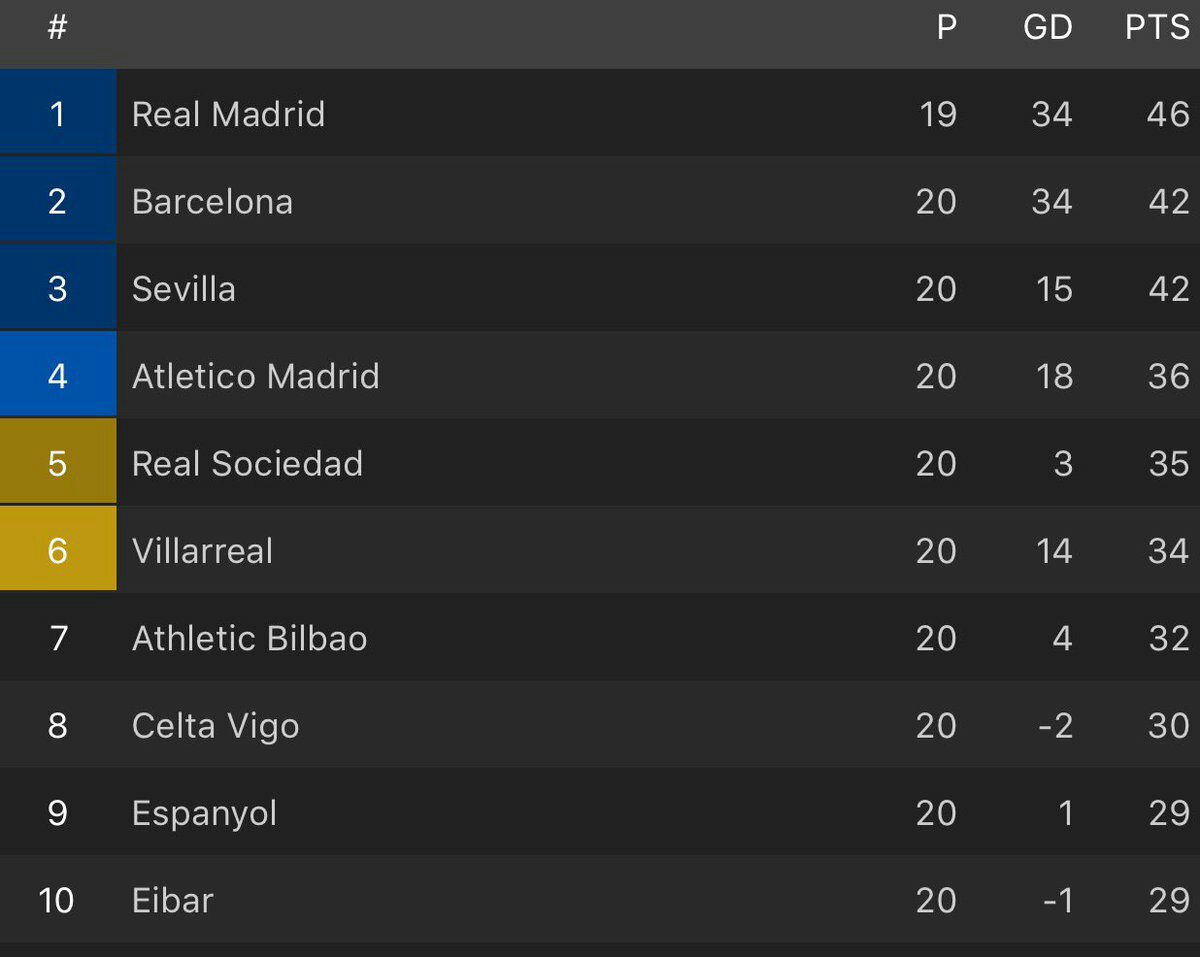The height and width of the screenshot is (957, 1200).
Task: Open Sevilla team details
Action: pos(184,289)
